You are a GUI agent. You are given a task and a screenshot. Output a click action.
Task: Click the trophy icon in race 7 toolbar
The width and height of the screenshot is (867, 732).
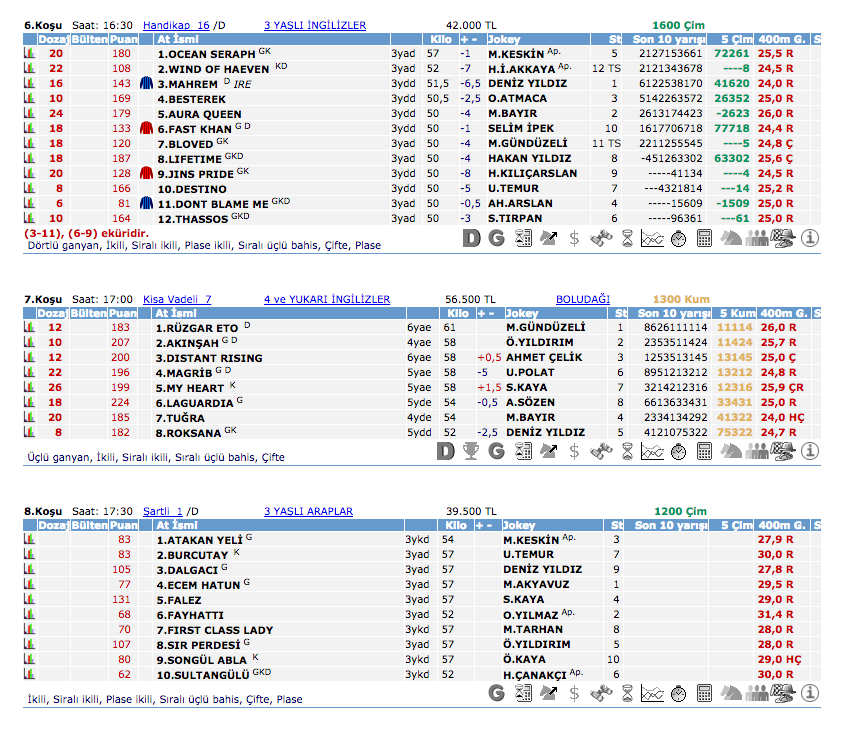[x=473, y=452]
